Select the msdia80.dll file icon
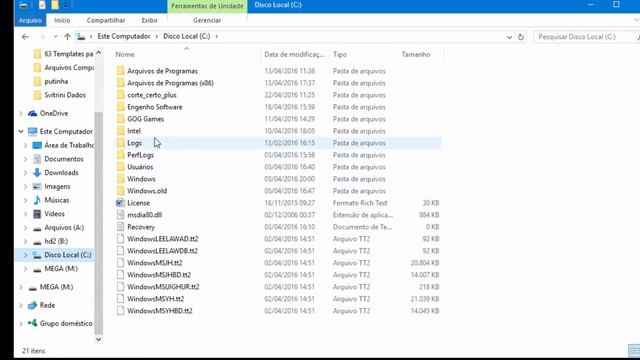The height and width of the screenshot is (360, 640). tap(120, 215)
